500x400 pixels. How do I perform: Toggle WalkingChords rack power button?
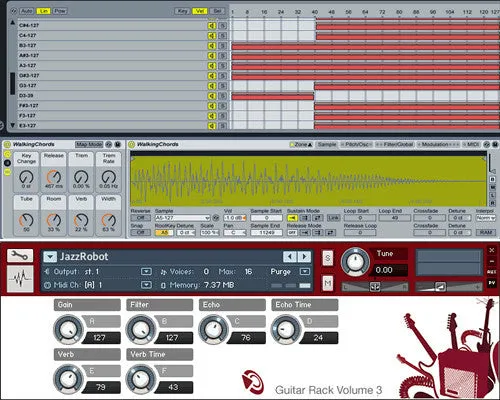point(7,144)
